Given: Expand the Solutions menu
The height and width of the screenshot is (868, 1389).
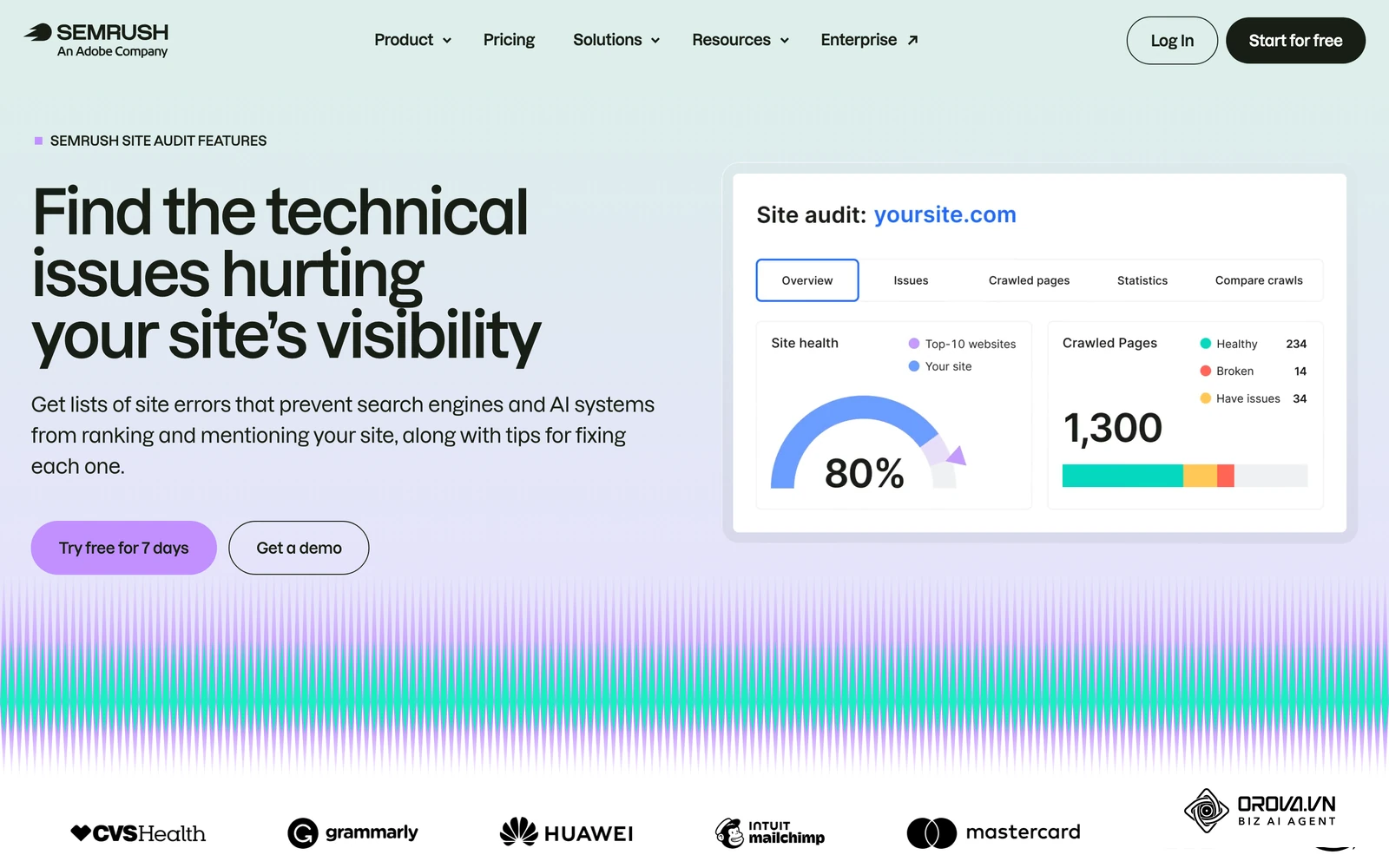Looking at the screenshot, I should pyautogui.click(x=616, y=40).
